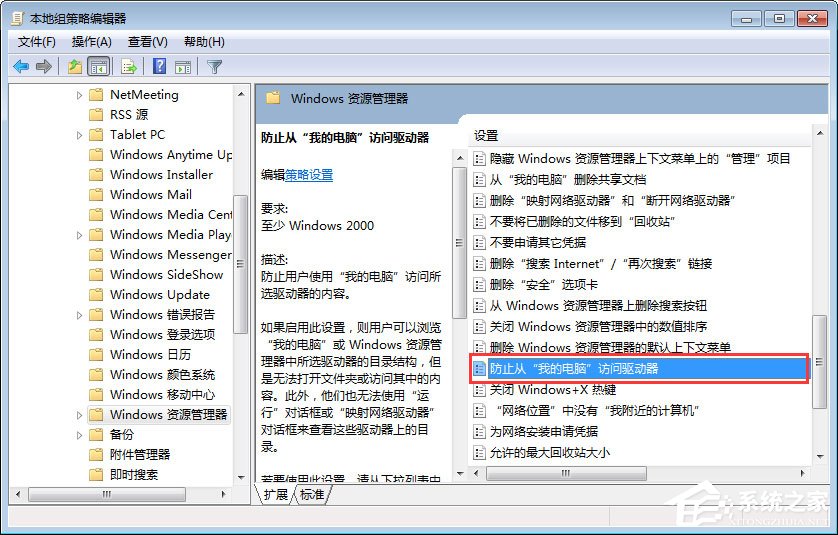Viewport: 838px width, 535px height.
Task: Open the 查看(V) menu
Action: coord(147,41)
